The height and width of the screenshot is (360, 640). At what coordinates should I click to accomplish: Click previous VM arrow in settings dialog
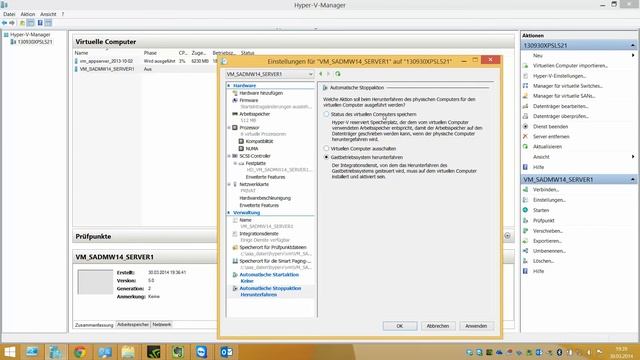click(x=320, y=74)
